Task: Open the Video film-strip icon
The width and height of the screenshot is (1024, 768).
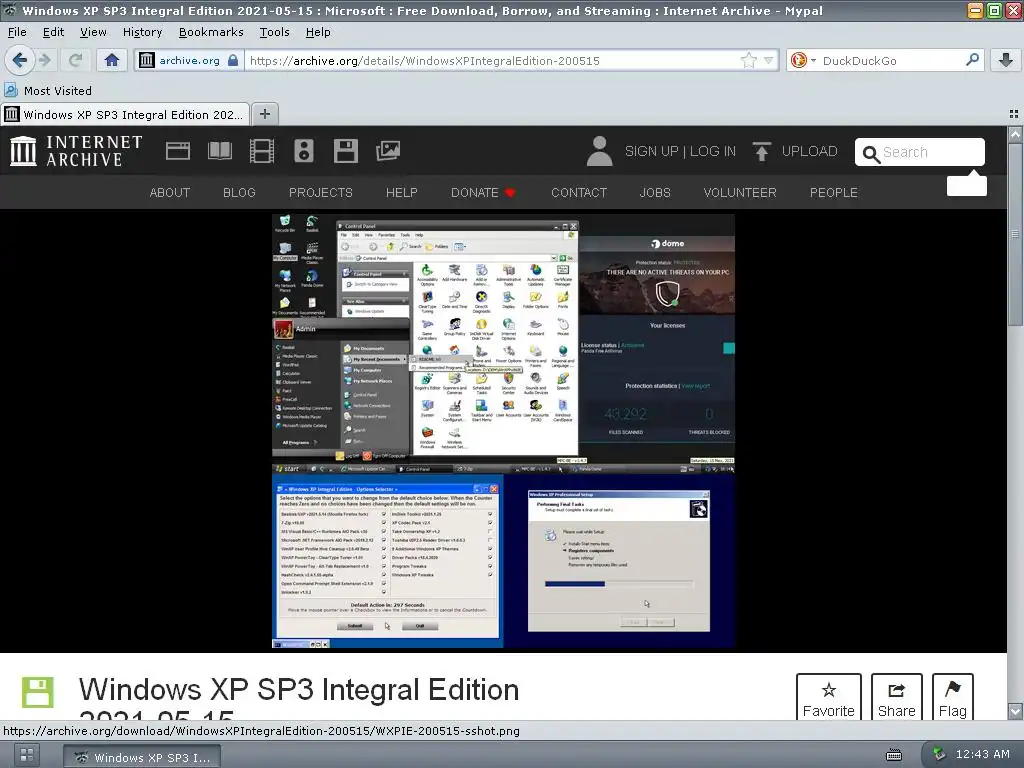Action: [x=262, y=151]
